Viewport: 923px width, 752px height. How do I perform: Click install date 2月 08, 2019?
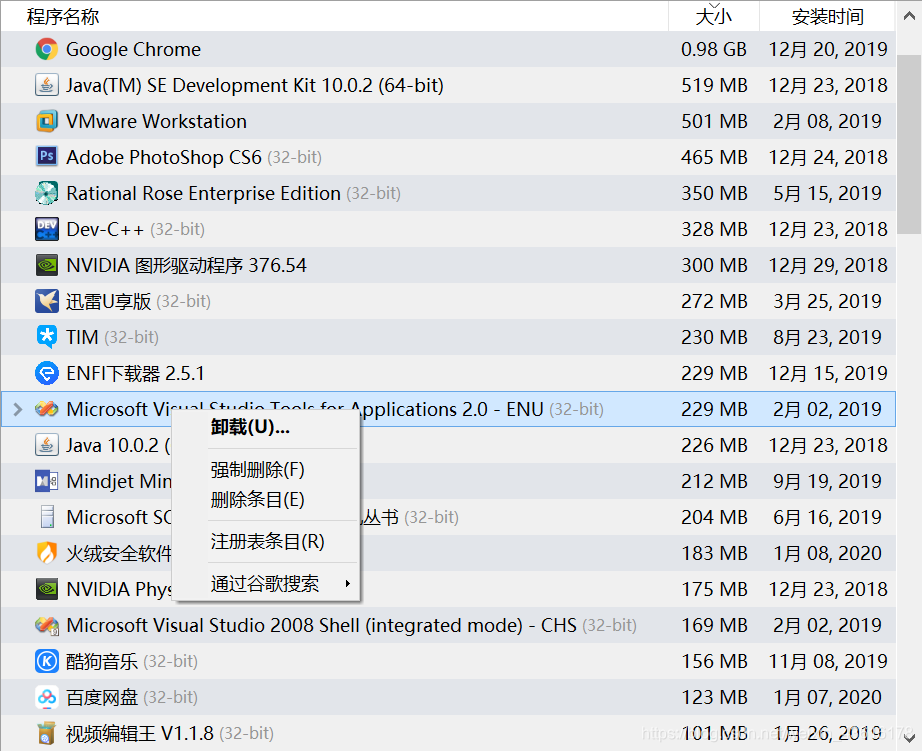(x=828, y=121)
